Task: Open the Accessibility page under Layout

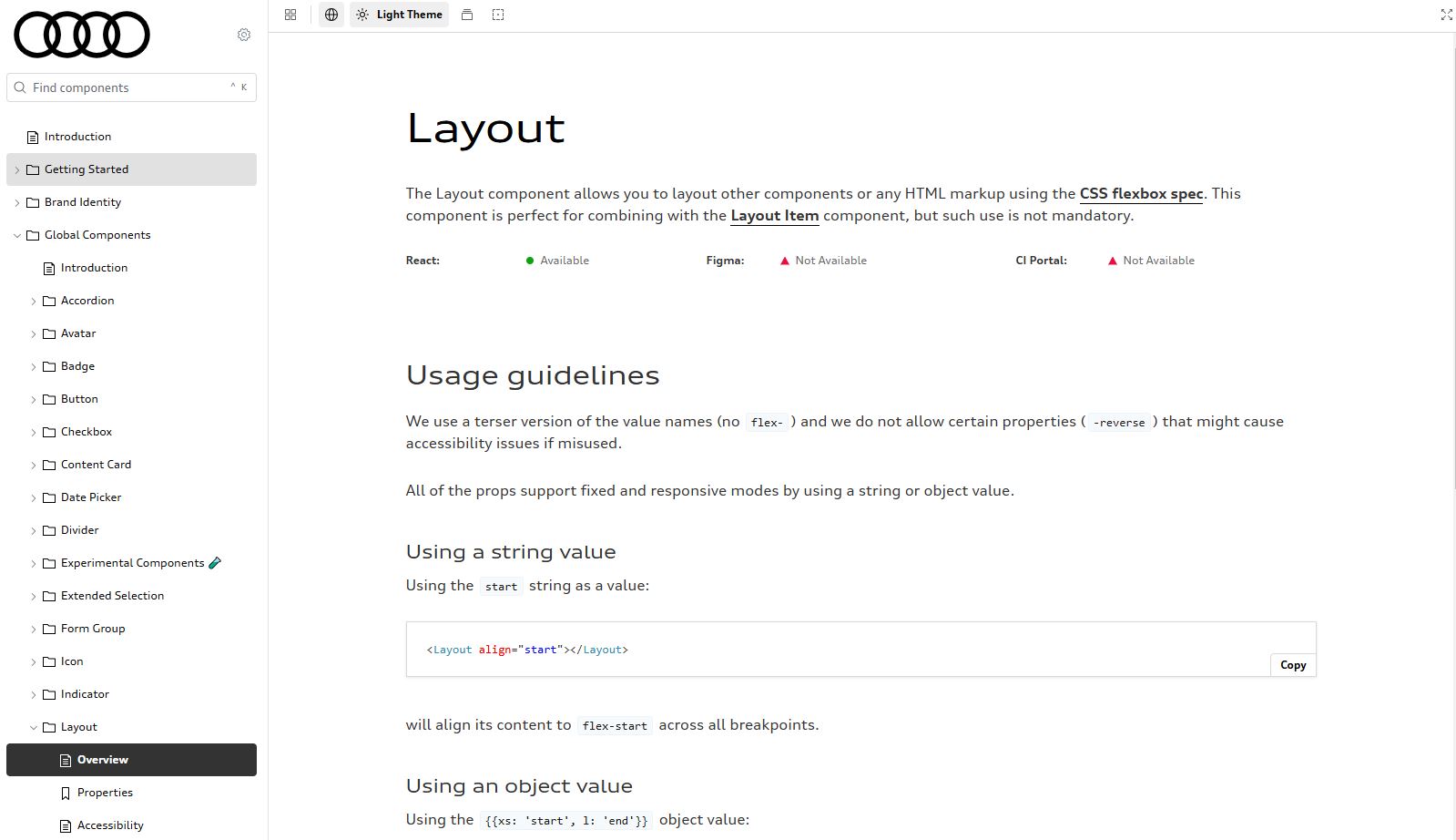Action: tap(109, 825)
